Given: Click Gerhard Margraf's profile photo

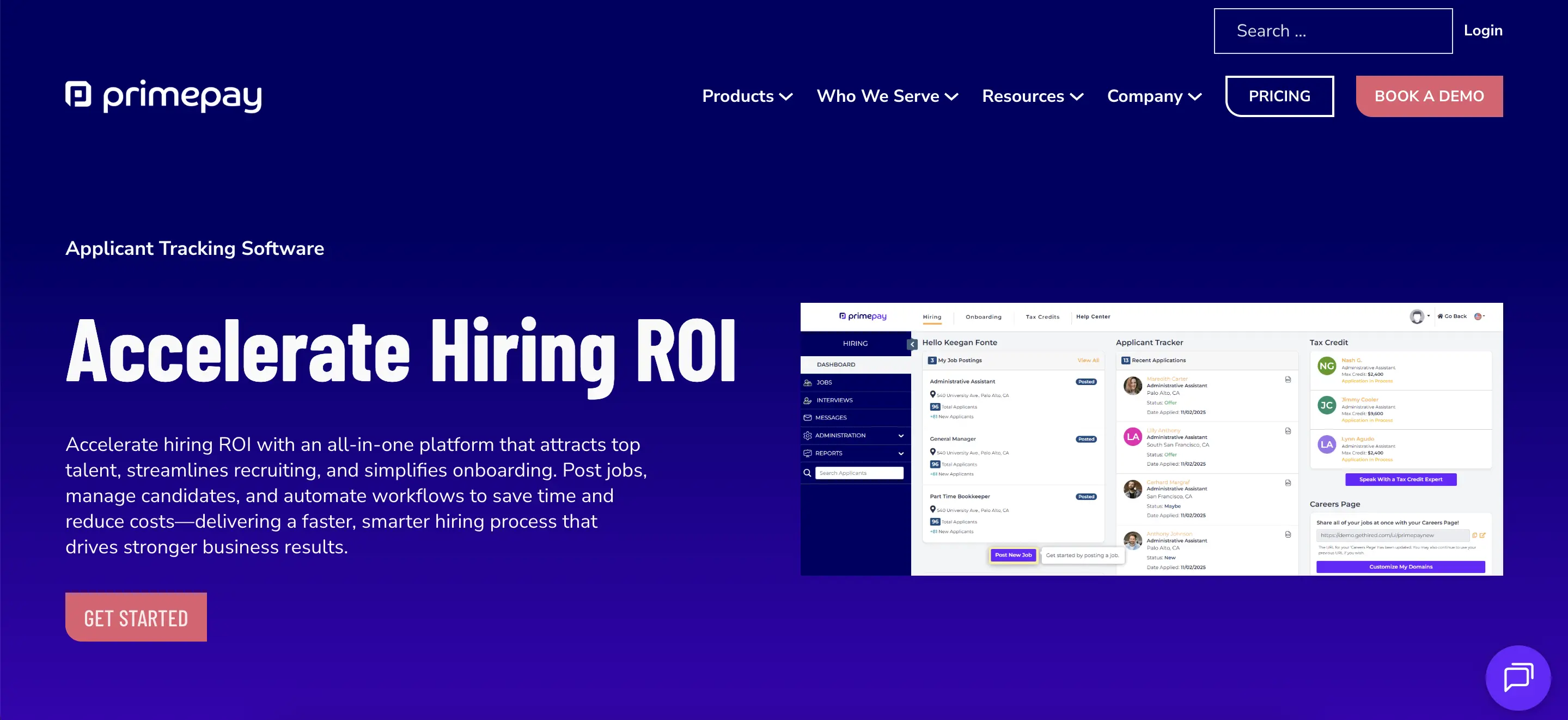Looking at the screenshot, I should (1132, 489).
